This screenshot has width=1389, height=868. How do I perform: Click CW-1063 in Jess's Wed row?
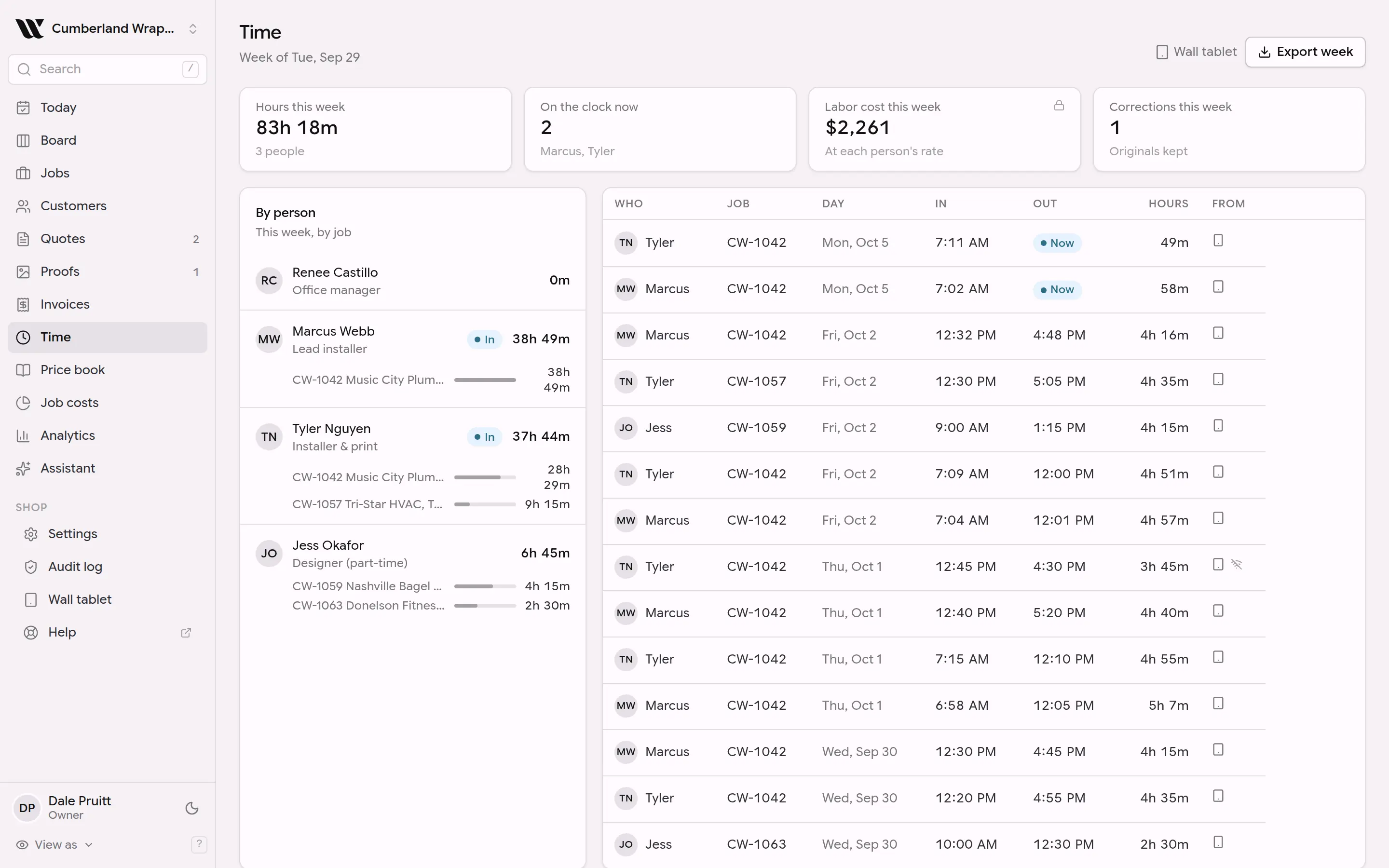[756, 844]
